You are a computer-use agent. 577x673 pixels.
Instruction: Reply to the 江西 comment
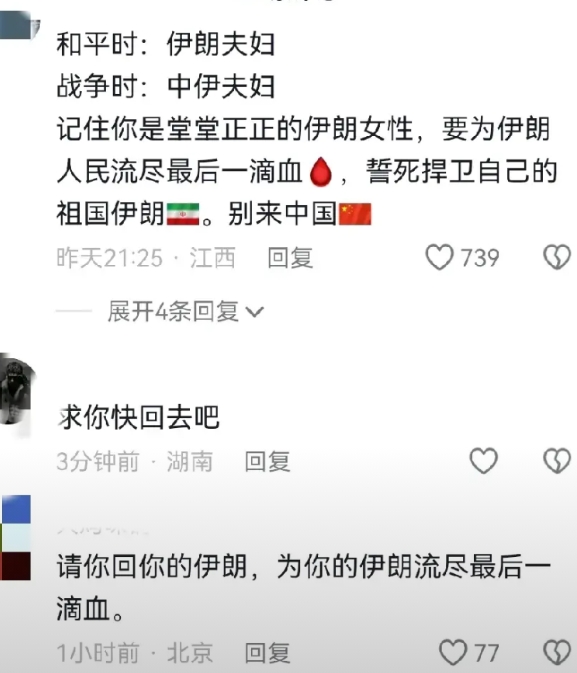(290, 258)
